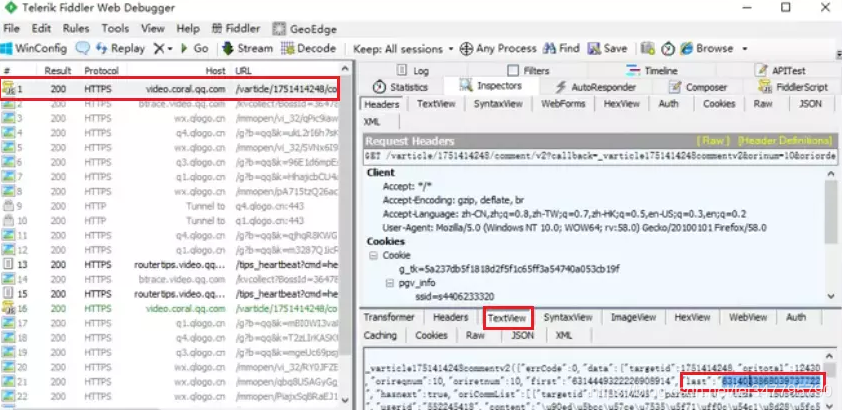Collapse the Cookie tree node
This screenshot has width=842, height=410.
373,256
